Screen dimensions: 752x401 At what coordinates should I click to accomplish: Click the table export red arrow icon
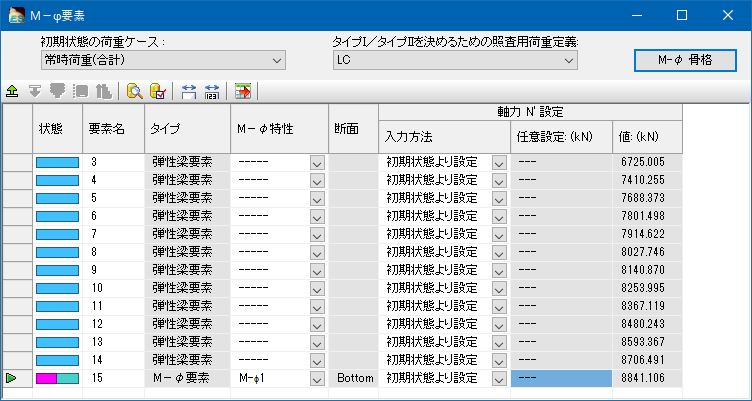pos(243,91)
